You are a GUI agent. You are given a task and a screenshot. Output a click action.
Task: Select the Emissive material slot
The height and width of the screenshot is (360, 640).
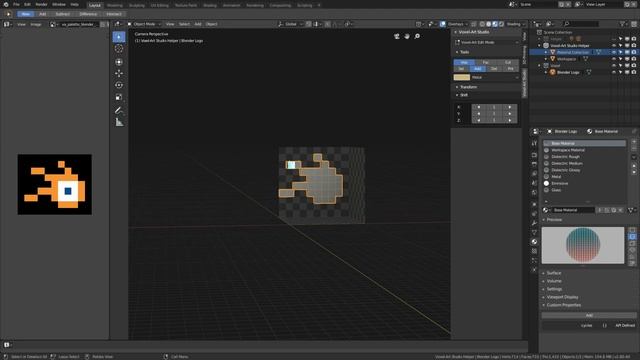pos(584,183)
